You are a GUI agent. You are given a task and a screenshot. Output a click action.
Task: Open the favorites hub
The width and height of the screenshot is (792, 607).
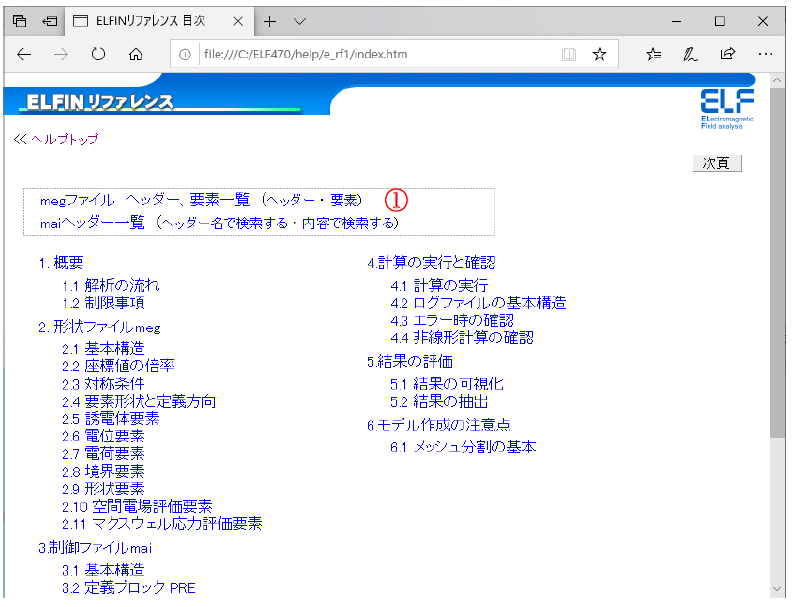tap(654, 54)
